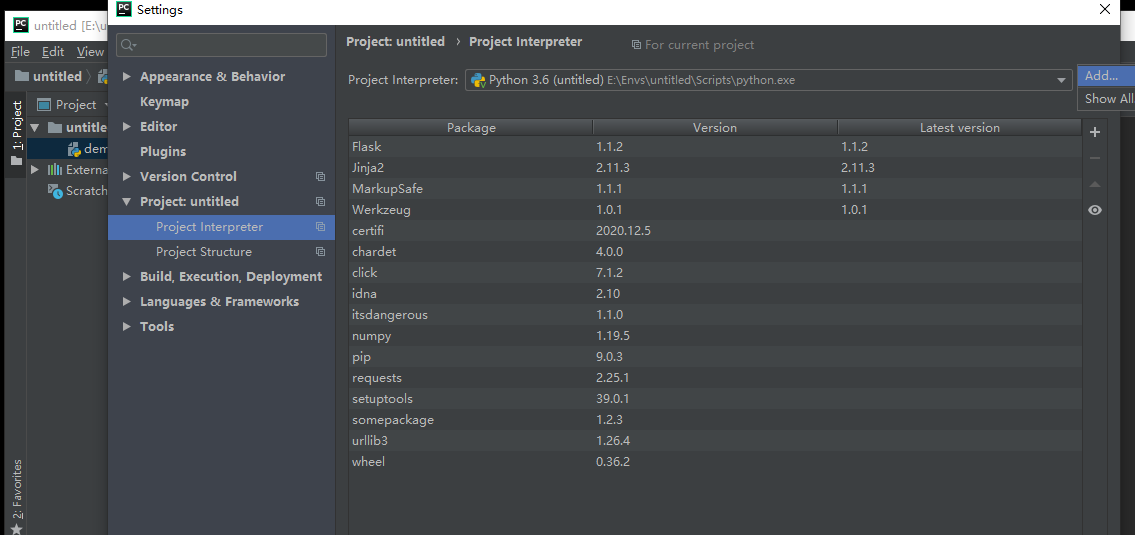Click the uninstall package minus icon
1135x535 pixels.
(x=1094, y=158)
